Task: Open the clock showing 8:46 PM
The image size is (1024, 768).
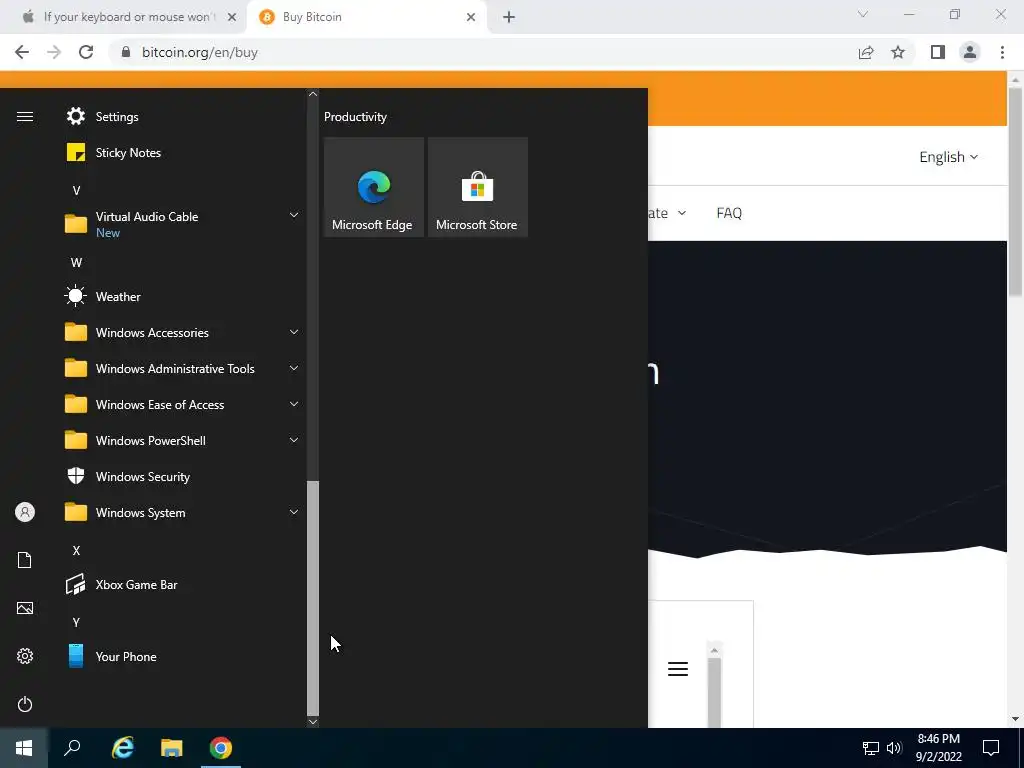Action: click(x=938, y=748)
